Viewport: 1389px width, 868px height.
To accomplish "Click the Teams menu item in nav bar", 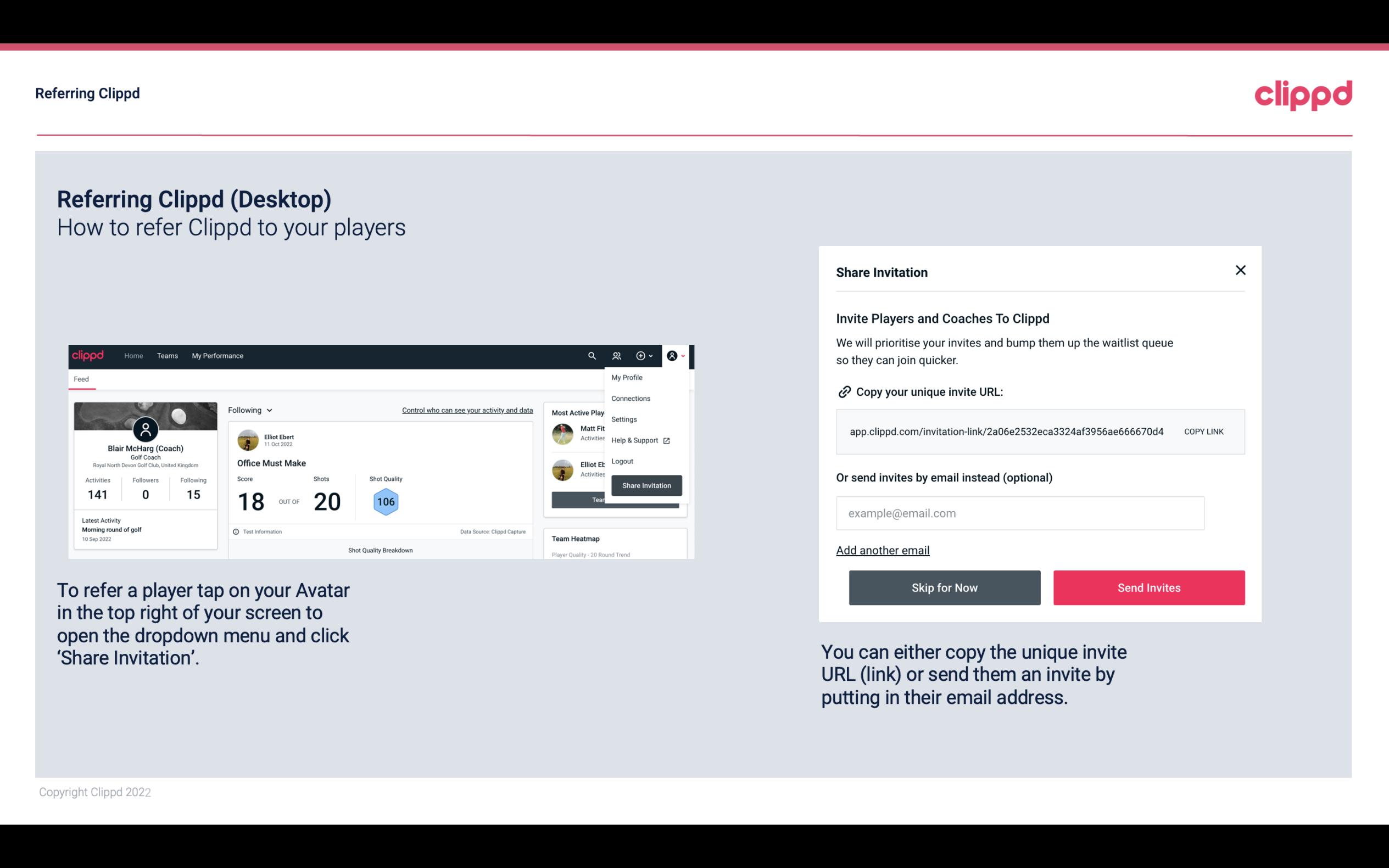I will click(167, 355).
